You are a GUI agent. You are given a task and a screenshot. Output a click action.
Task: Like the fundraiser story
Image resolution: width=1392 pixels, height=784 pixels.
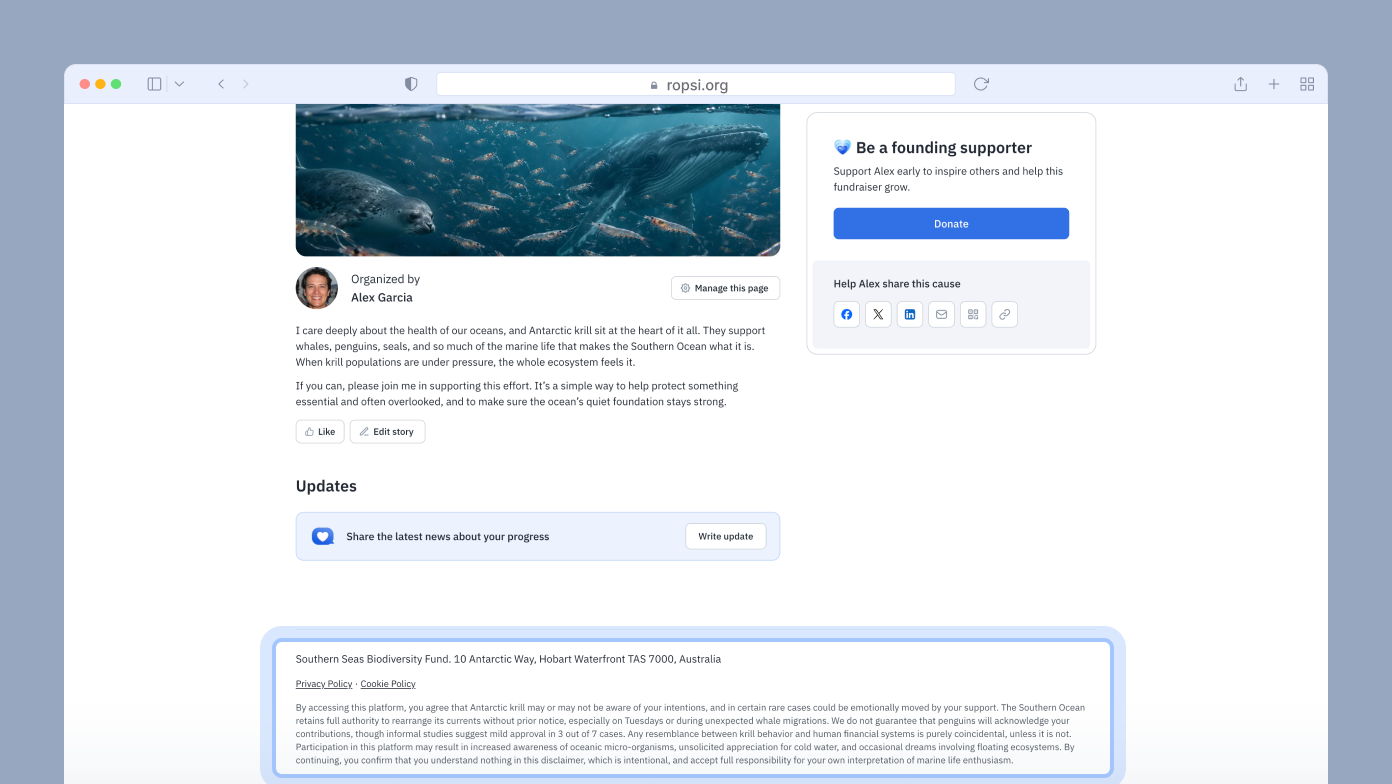320,432
